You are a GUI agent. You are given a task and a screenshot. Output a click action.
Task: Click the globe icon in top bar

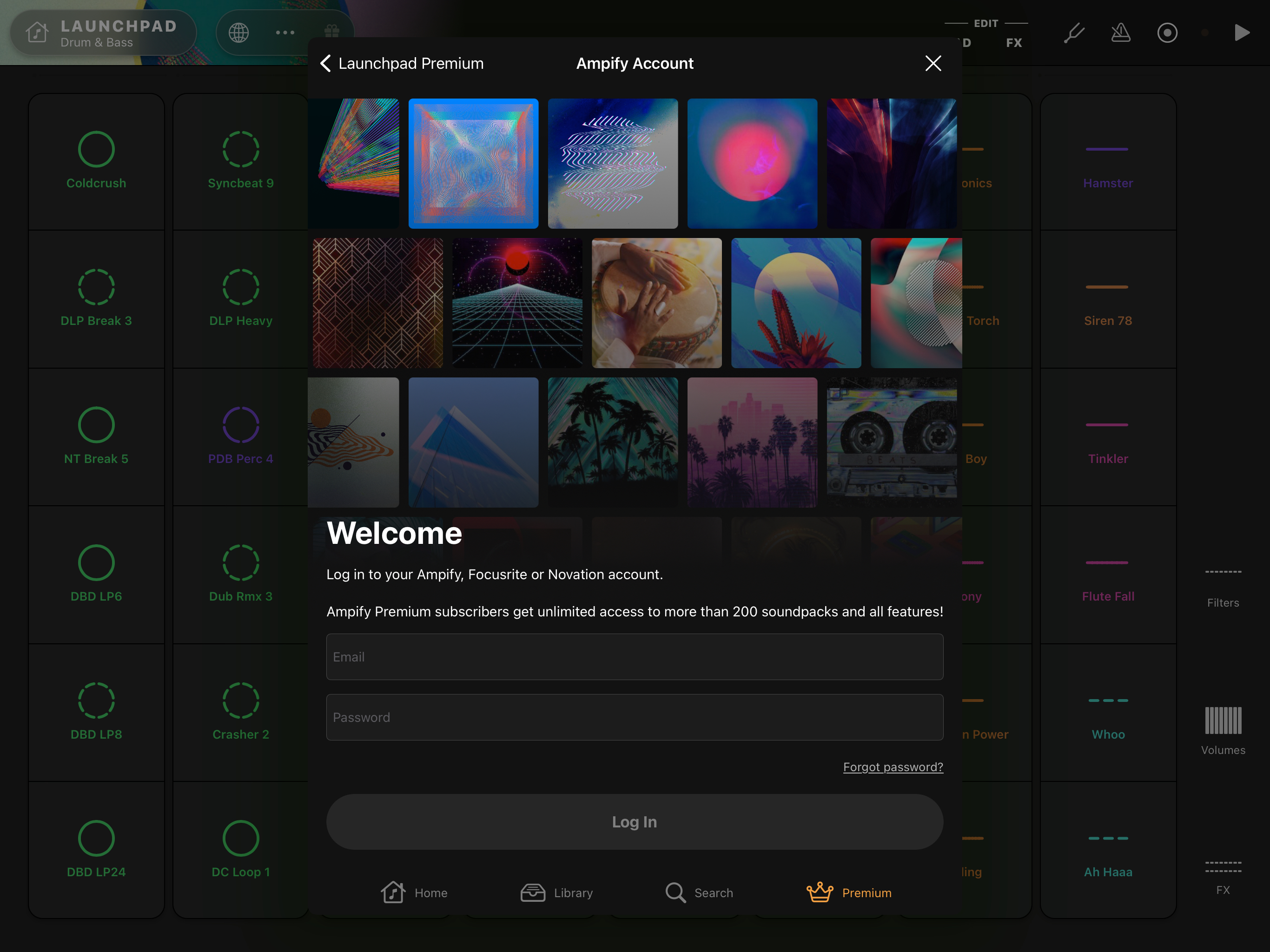(239, 33)
